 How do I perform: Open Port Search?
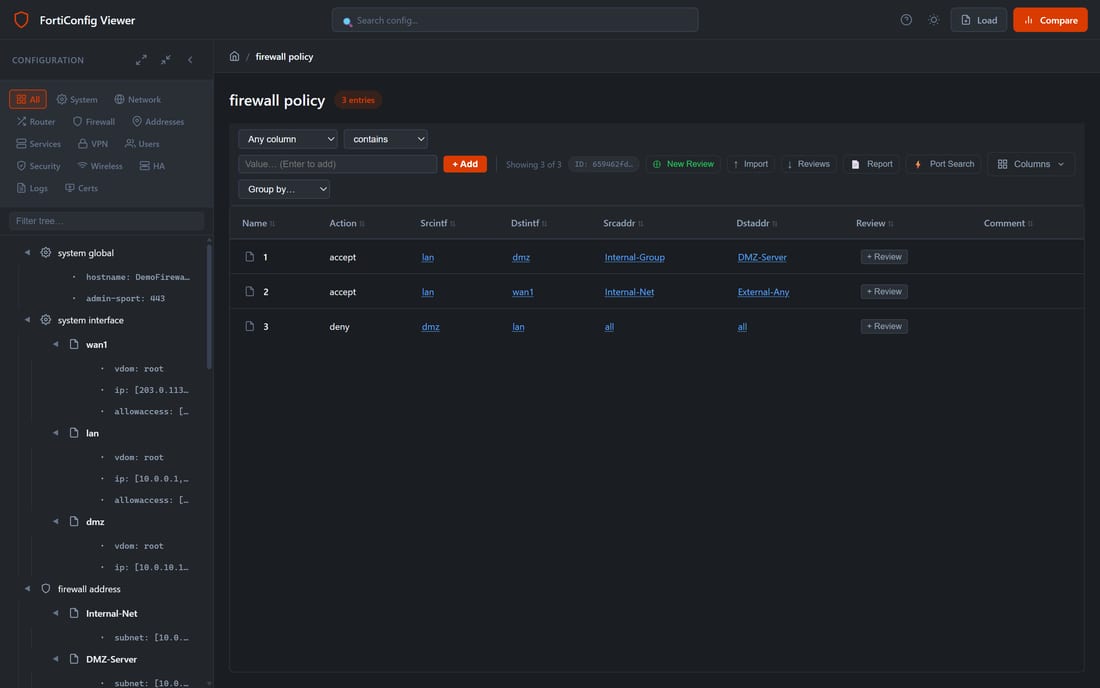tap(944, 164)
